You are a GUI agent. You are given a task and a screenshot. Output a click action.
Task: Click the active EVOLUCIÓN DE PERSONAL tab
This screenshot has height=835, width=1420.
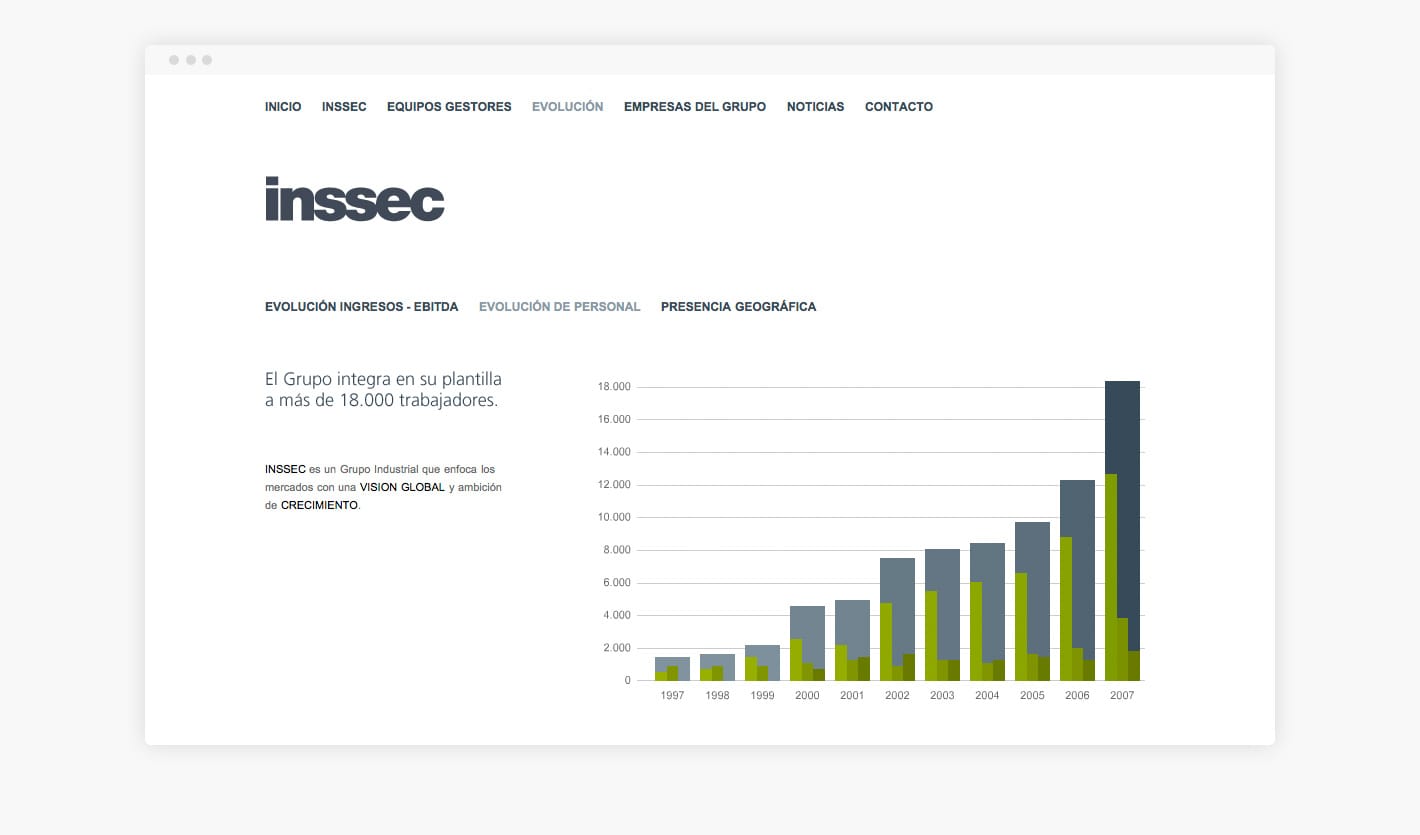(x=559, y=306)
